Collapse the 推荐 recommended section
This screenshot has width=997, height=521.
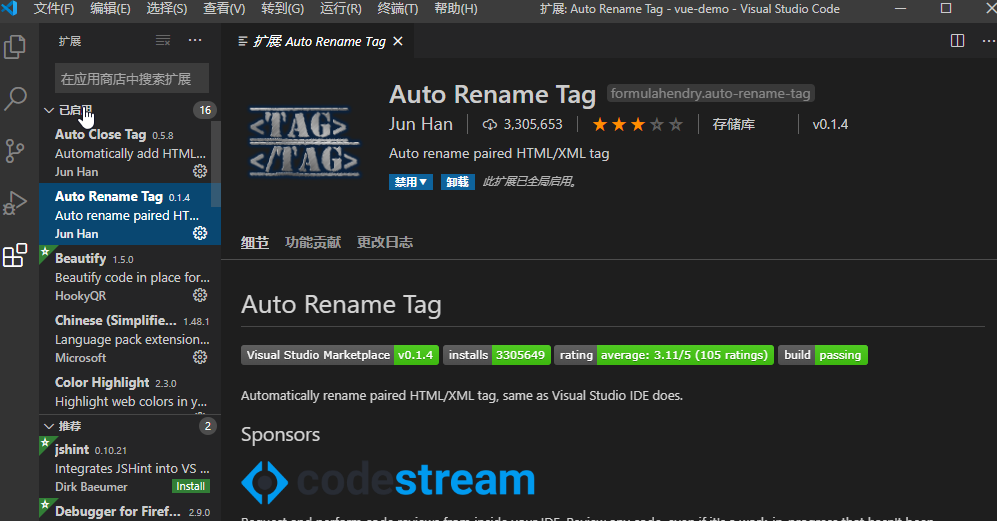click(49, 426)
